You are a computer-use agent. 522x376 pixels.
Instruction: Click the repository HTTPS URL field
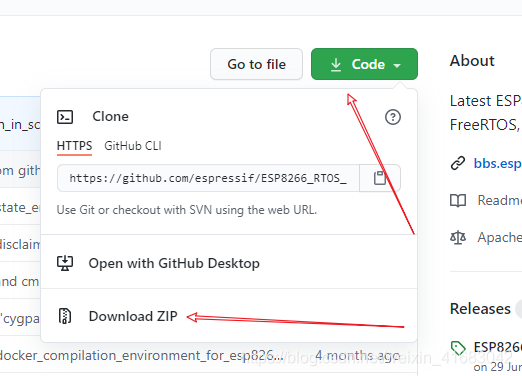pyautogui.click(x=208, y=178)
